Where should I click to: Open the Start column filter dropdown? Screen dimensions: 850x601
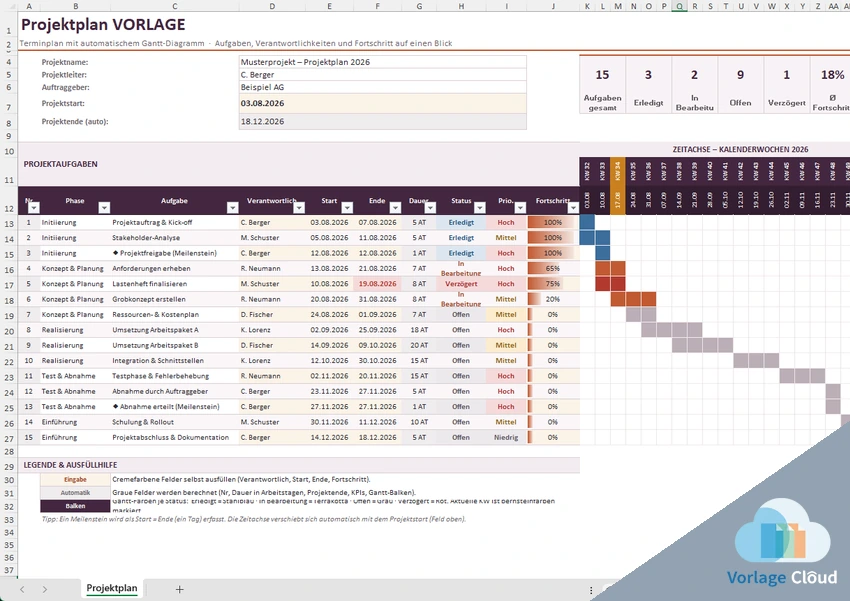[x=347, y=208]
